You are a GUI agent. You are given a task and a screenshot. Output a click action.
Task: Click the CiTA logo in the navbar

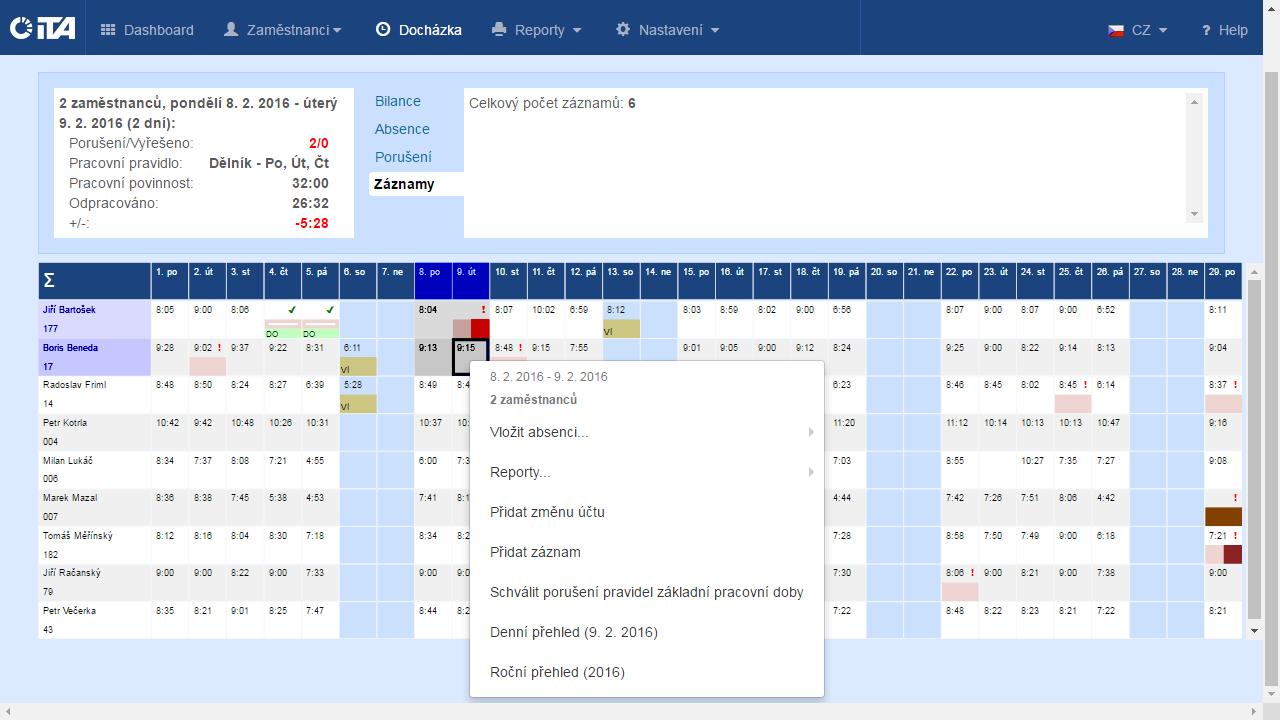click(x=43, y=29)
